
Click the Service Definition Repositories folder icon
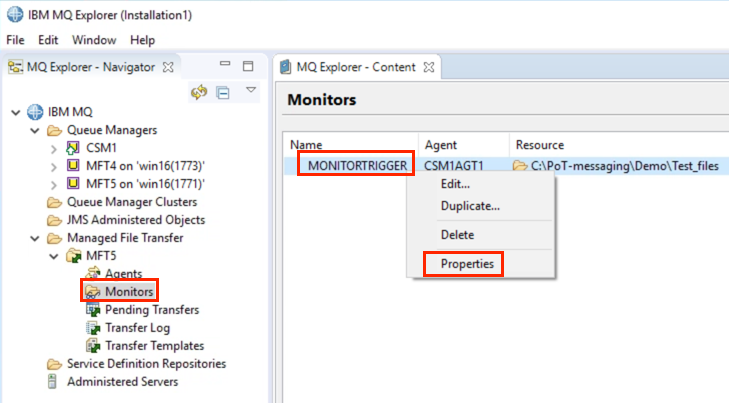54,364
